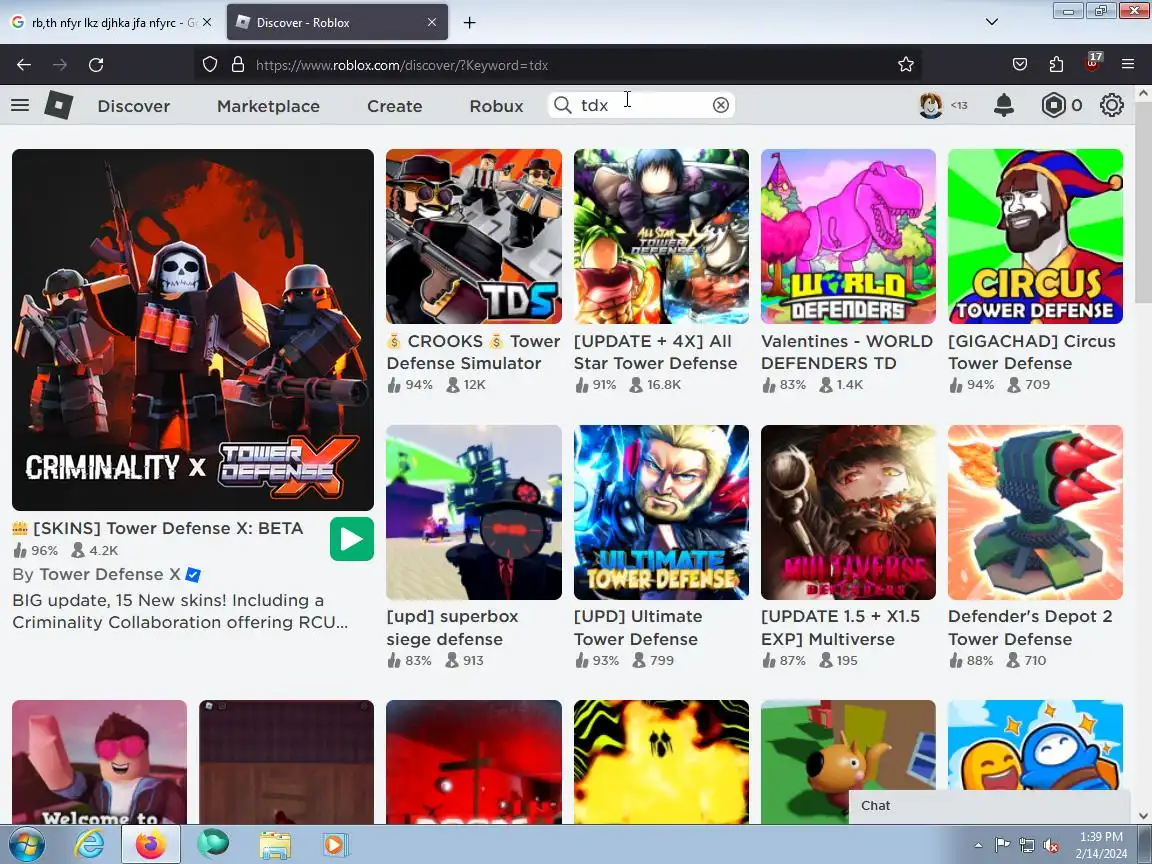Open CROOKS Tower Defense Simulator title
Screen dimensions: 1152x864
click(474, 352)
